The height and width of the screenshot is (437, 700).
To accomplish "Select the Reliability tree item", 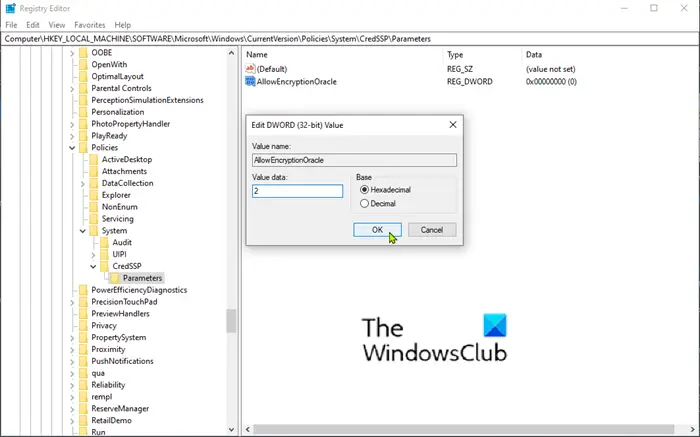I will 108,385.
